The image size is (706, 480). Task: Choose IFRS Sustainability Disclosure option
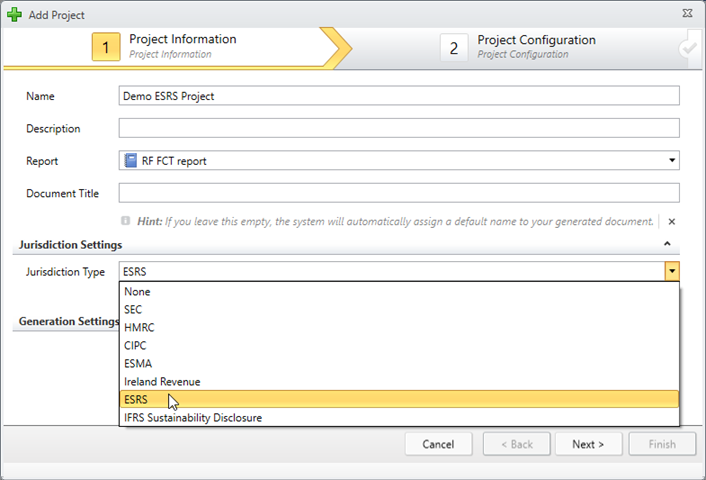tap(399, 417)
